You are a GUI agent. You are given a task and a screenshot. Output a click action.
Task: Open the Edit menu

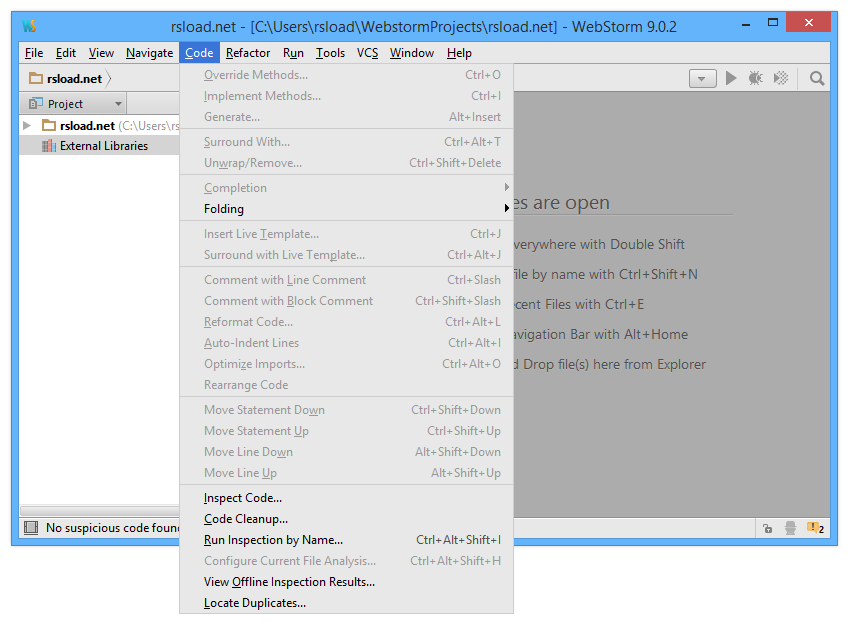tap(66, 53)
